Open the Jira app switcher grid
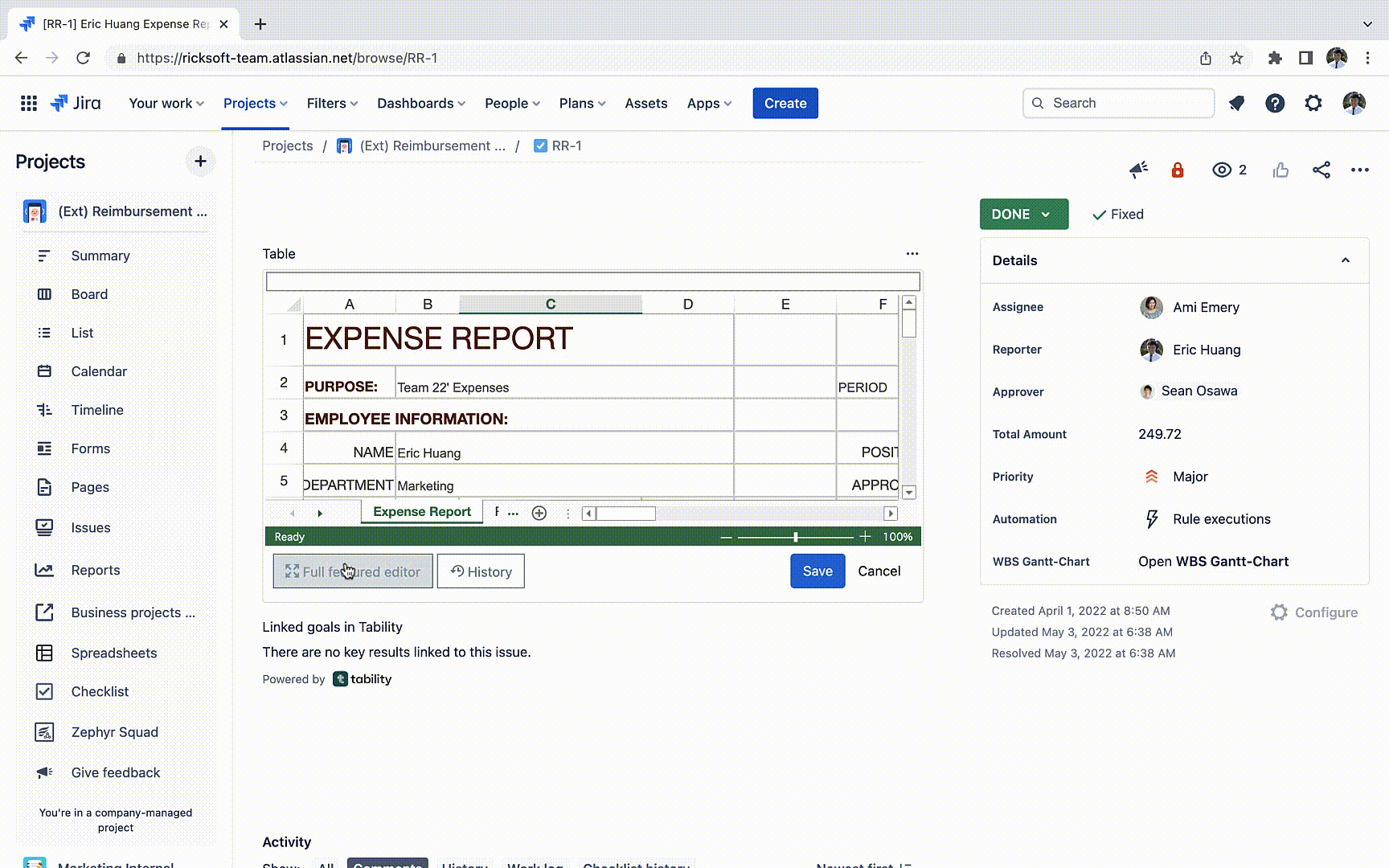The height and width of the screenshot is (868, 1389). [29, 103]
